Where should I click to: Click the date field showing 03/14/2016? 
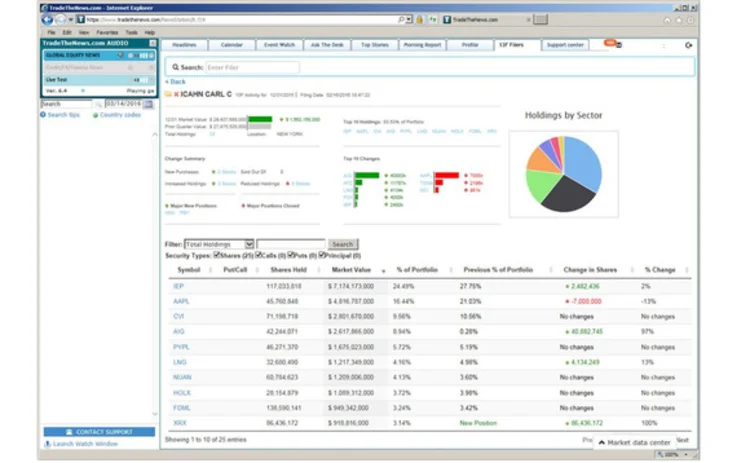(123, 104)
